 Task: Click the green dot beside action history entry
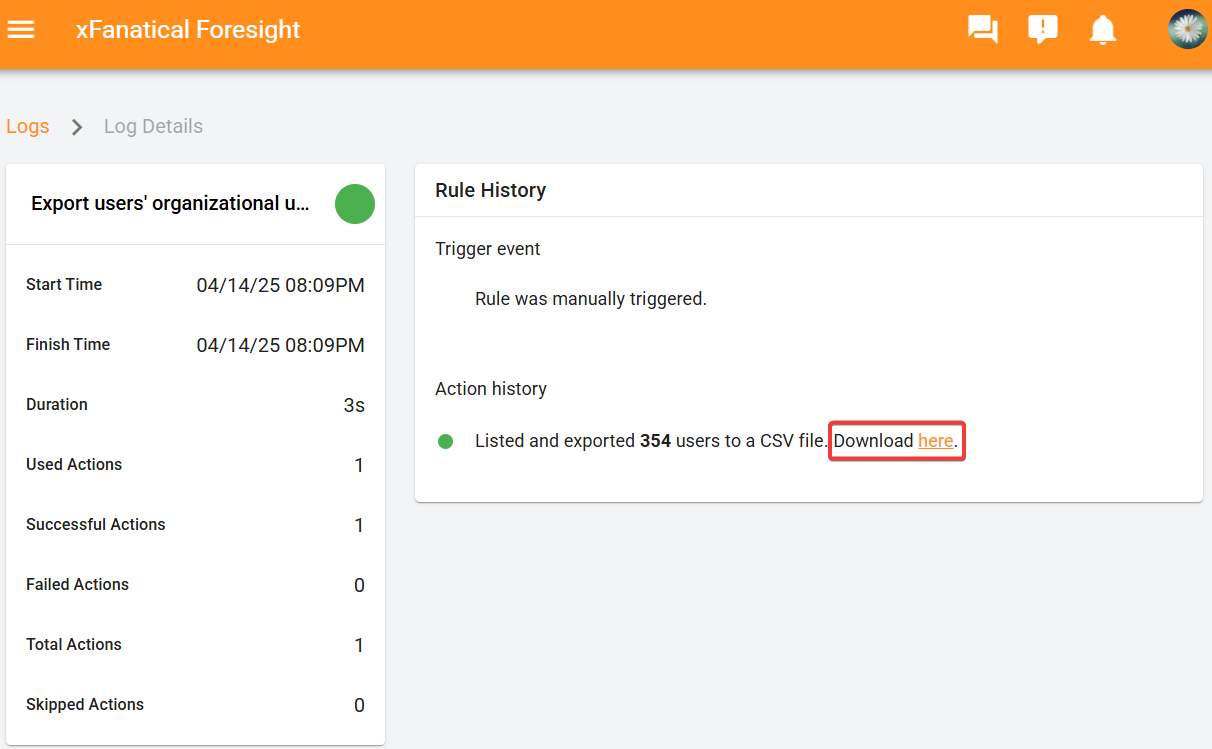[x=446, y=441]
